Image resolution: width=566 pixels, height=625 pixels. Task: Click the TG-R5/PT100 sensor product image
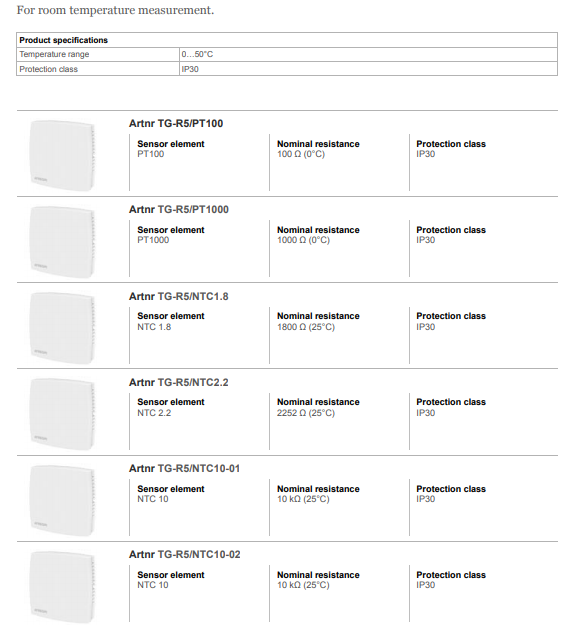click(x=62, y=155)
